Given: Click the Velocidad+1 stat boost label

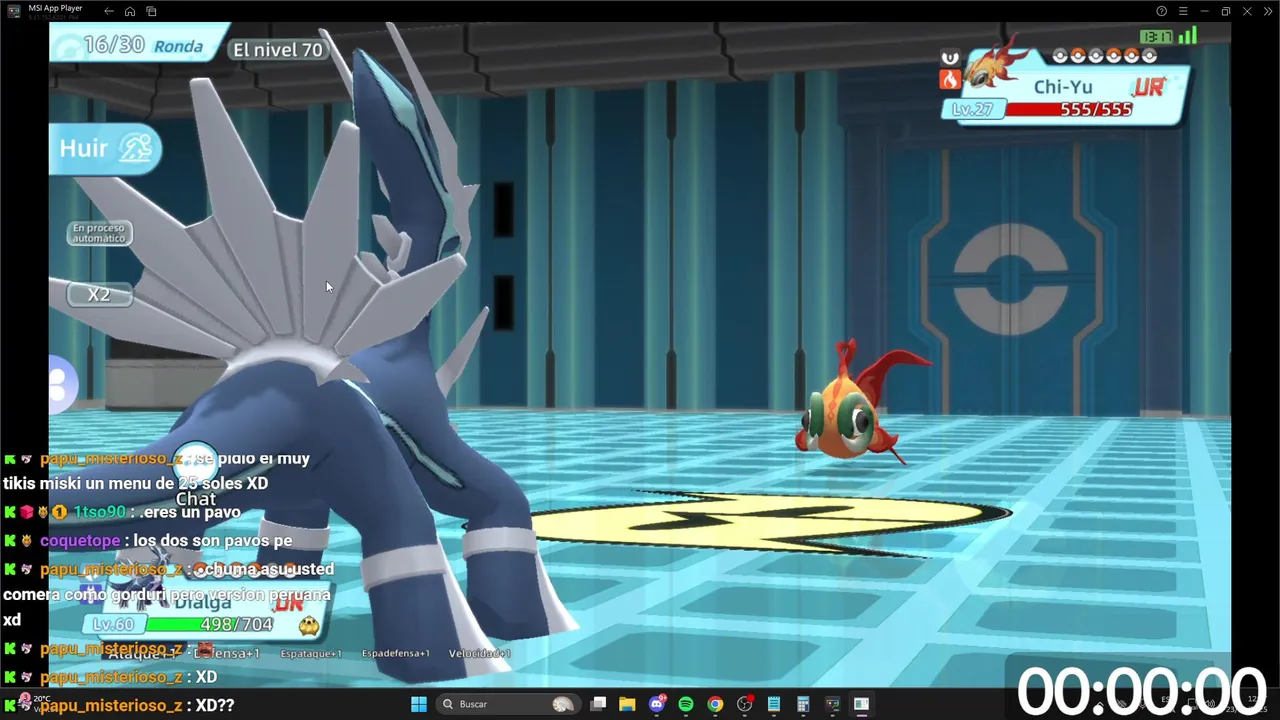Looking at the screenshot, I should tap(480, 653).
